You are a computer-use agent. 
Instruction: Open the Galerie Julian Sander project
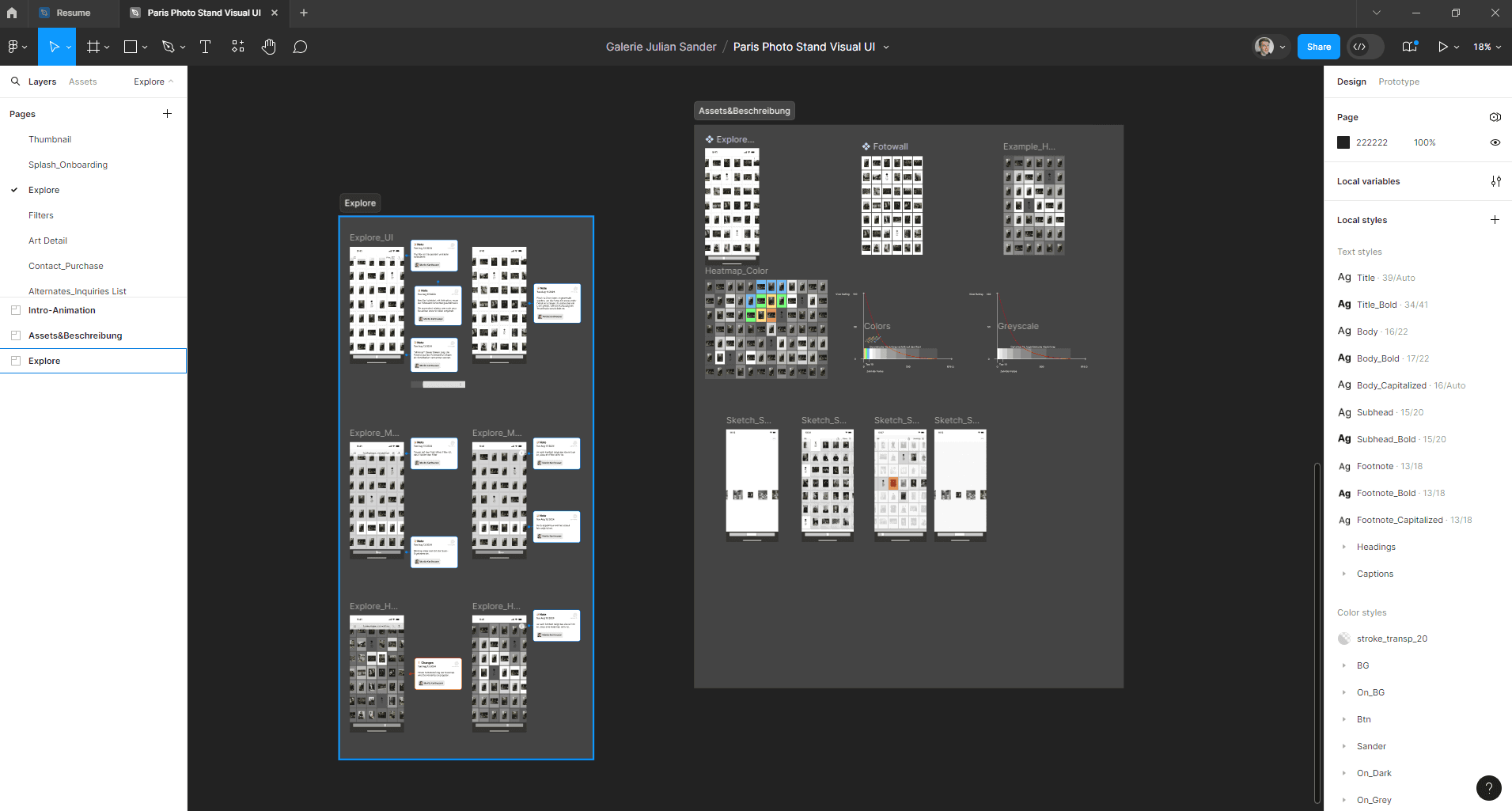pyautogui.click(x=661, y=47)
